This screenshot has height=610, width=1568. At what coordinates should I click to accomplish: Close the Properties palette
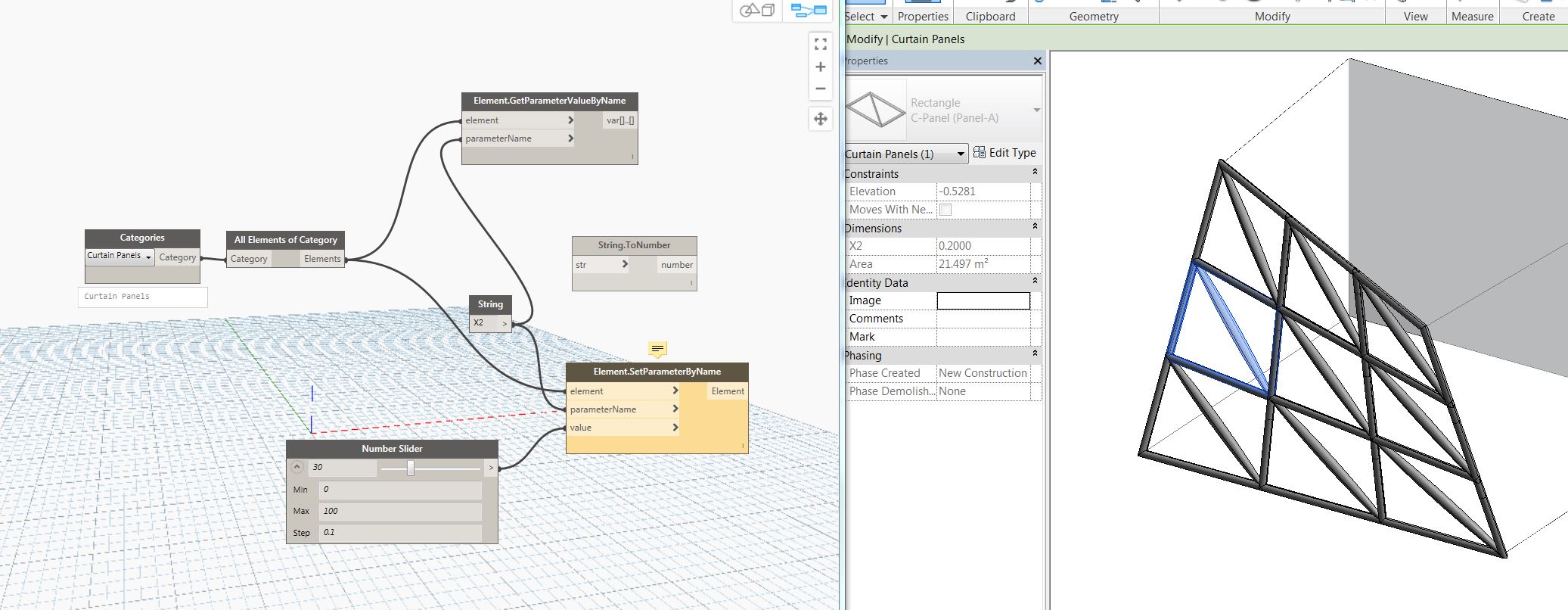click(1037, 61)
